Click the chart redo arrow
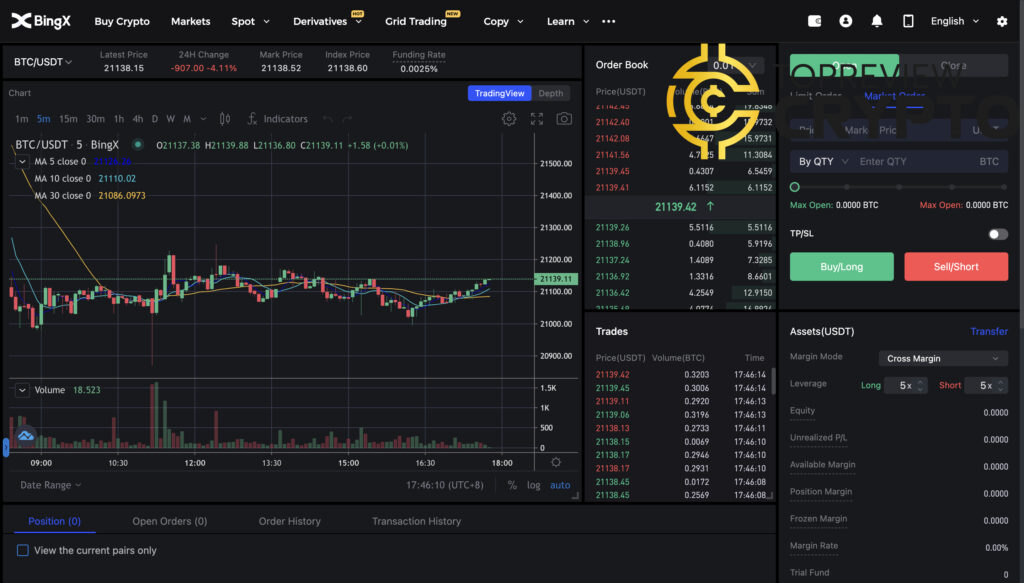The width and height of the screenshot is (1024, 583). click(347, 119)
